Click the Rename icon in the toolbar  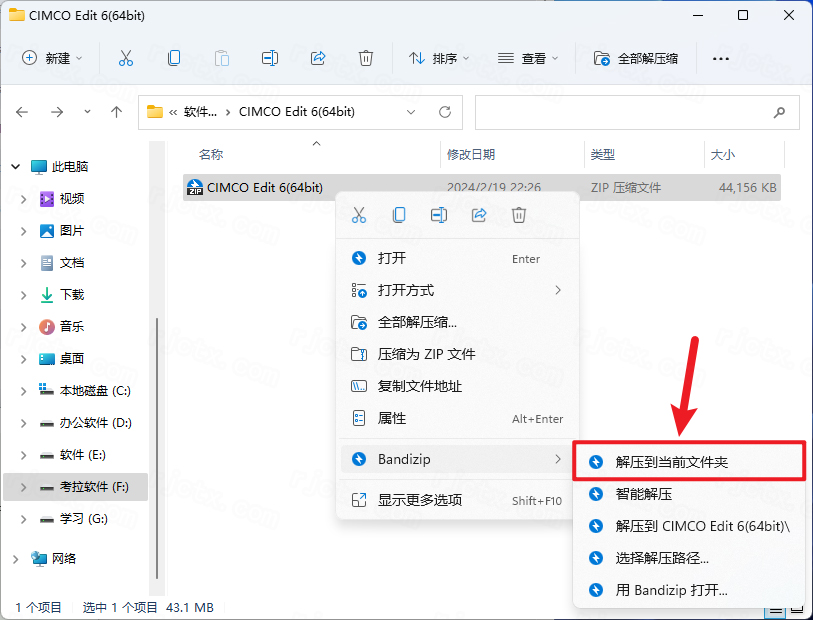point(270,58)
